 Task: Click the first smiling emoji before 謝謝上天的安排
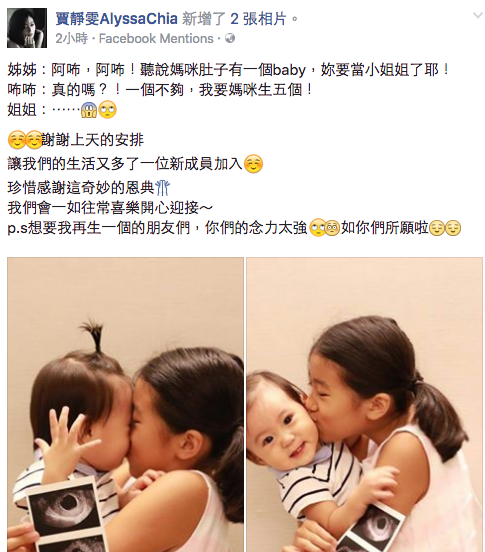[16, 140]
